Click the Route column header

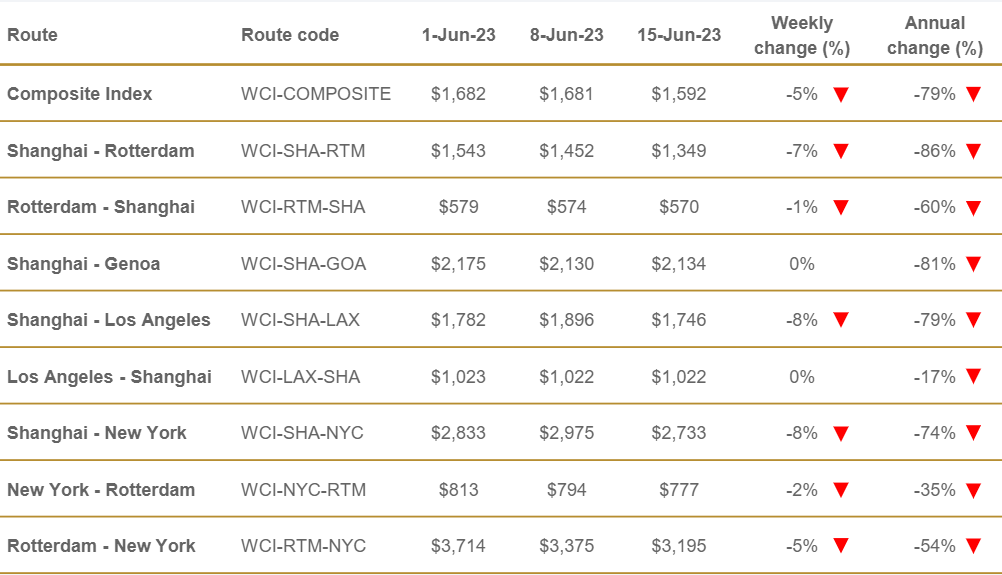32,35
